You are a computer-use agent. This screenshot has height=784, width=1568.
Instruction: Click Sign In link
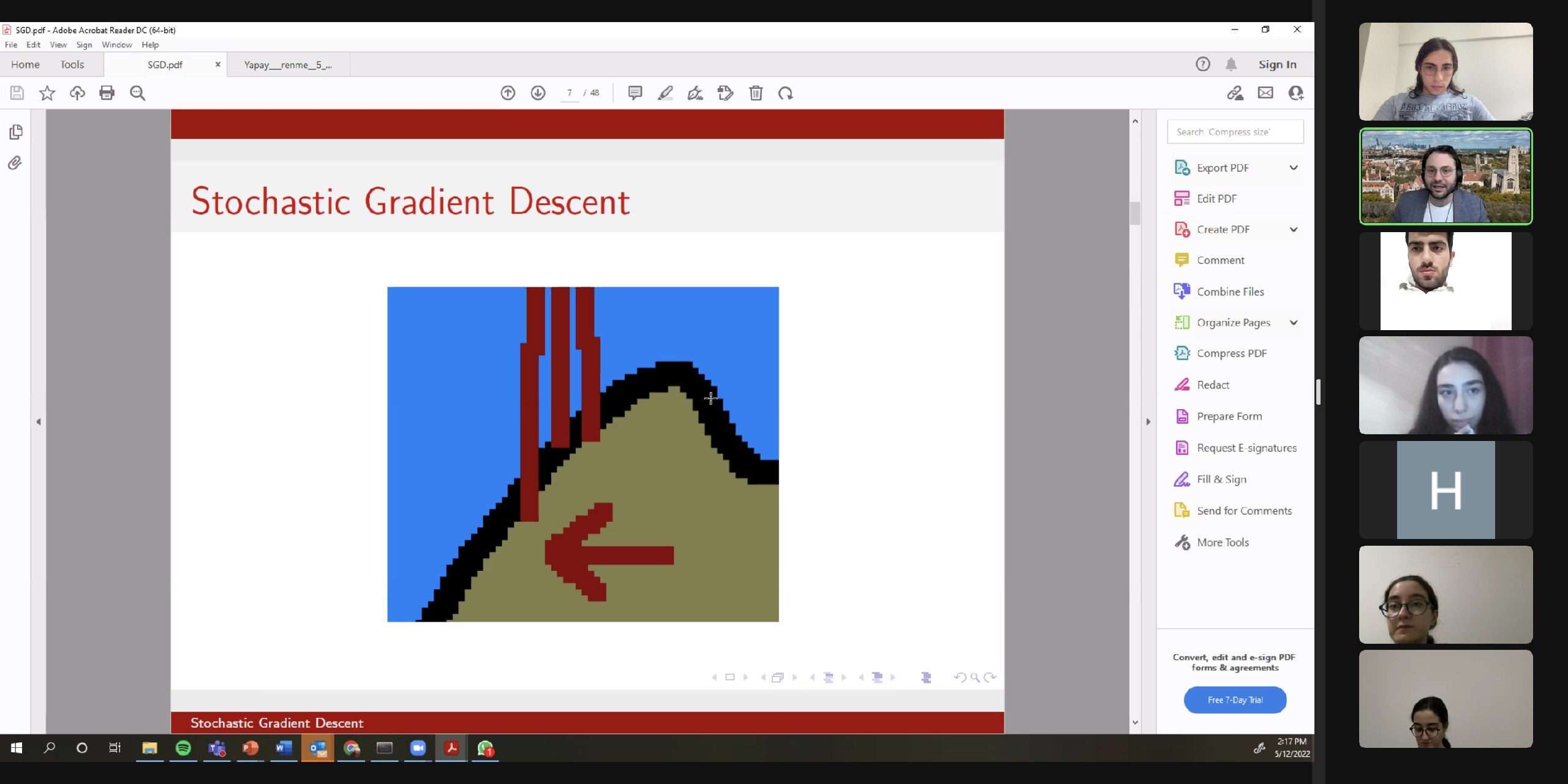click(x=1277, y=64)
